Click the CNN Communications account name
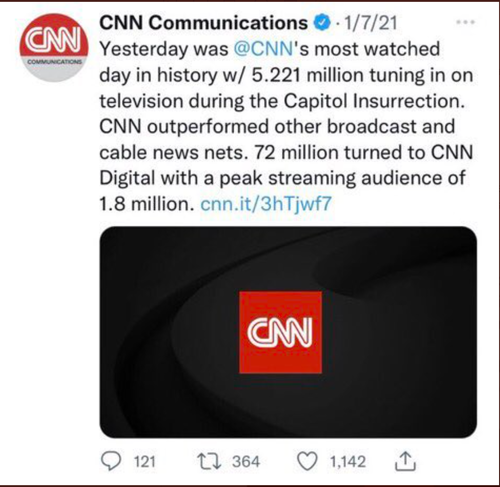Image resolution: width=500 pixels, height=487 pixels. tap(204, 23)
